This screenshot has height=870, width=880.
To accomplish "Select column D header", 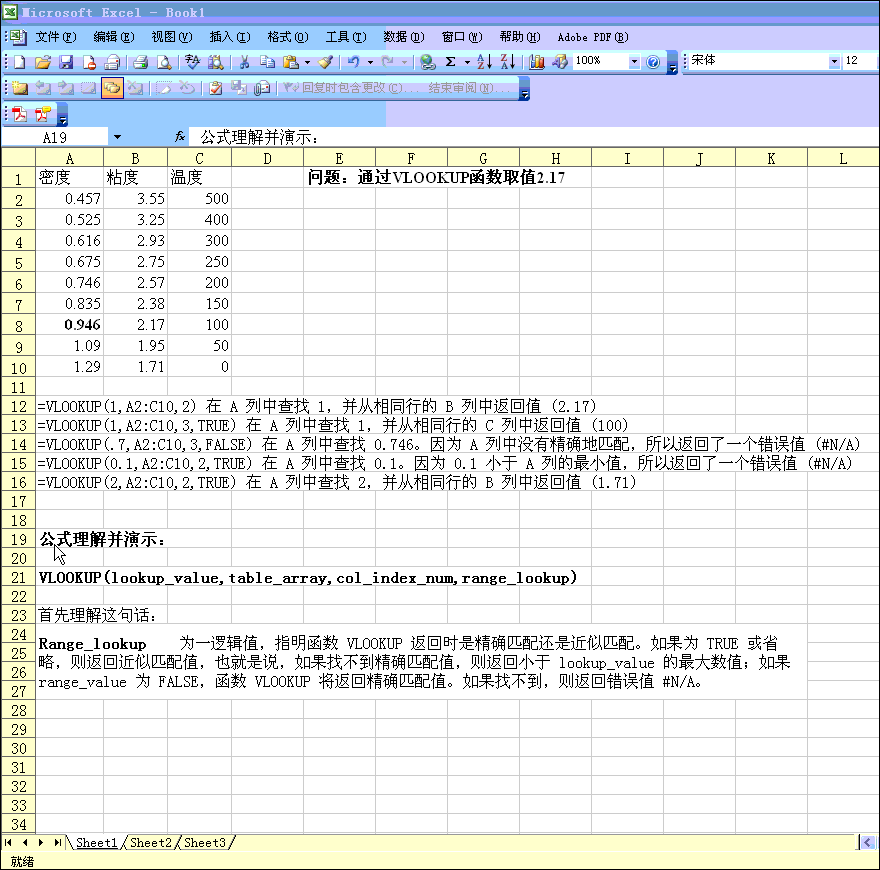I will click(x=267, y=158).
